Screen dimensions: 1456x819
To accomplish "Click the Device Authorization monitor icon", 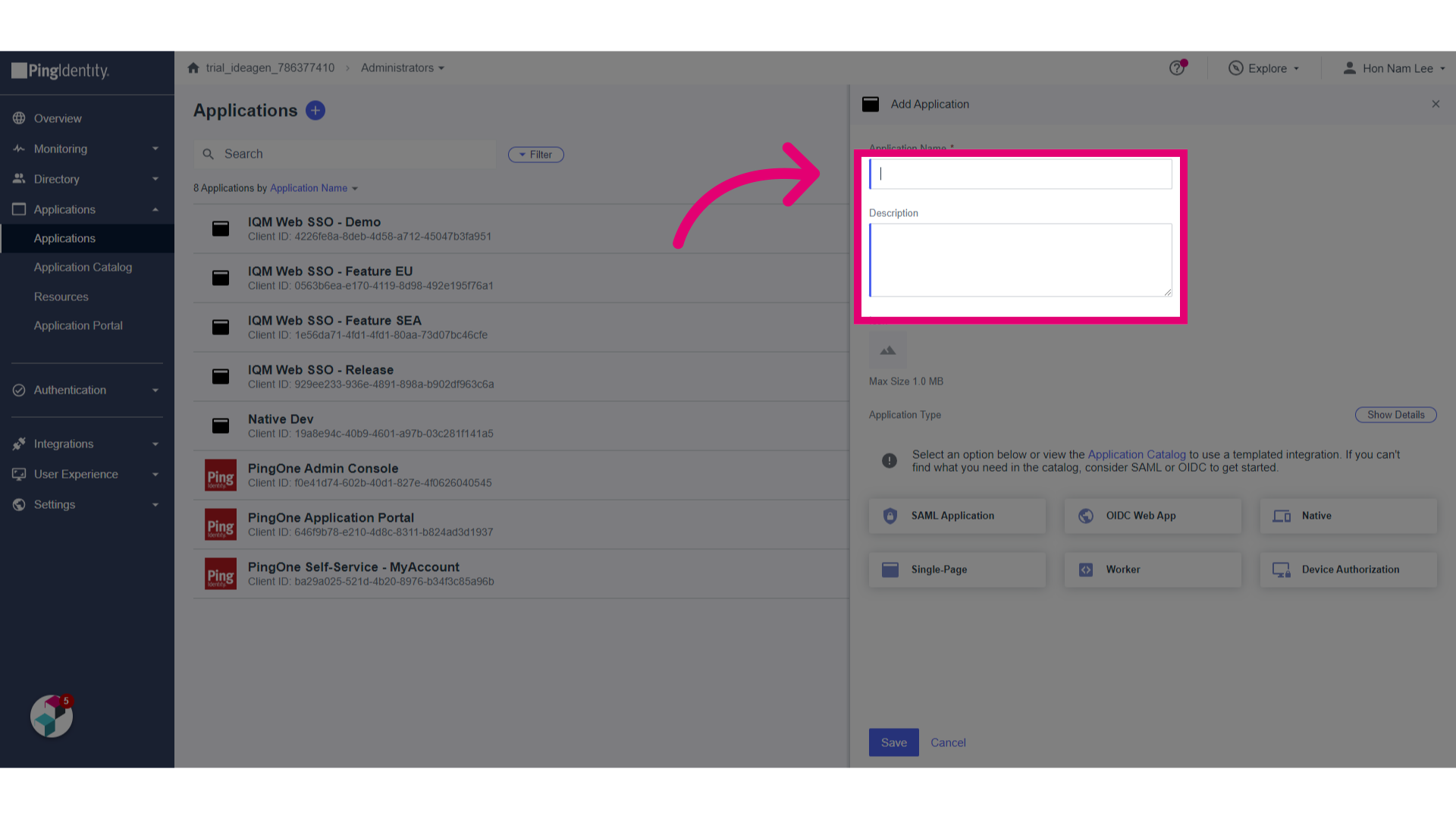I will pos(1282,570).
